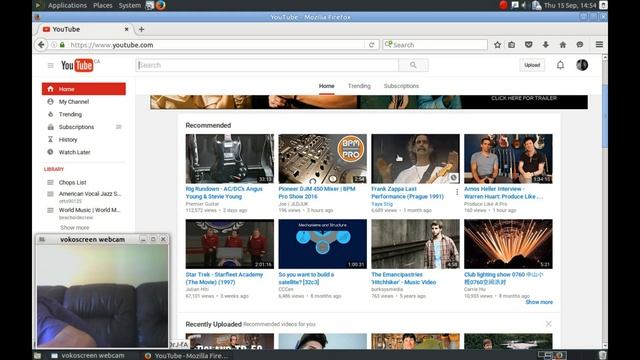The image size is (640, 360).
Task: Open Club lighting show thumbnail
Action: (x=508, y=244)
